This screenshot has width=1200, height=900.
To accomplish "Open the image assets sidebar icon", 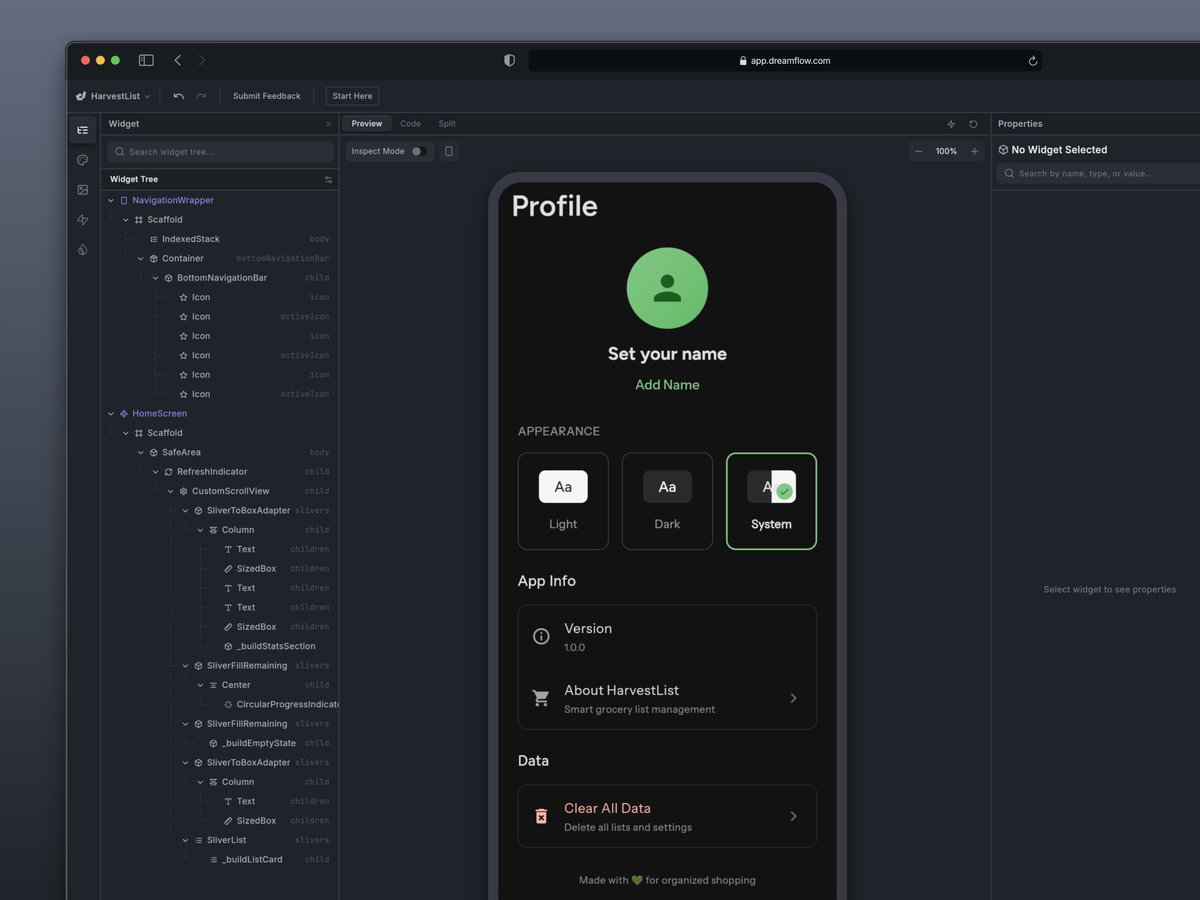I will [83, 190].
